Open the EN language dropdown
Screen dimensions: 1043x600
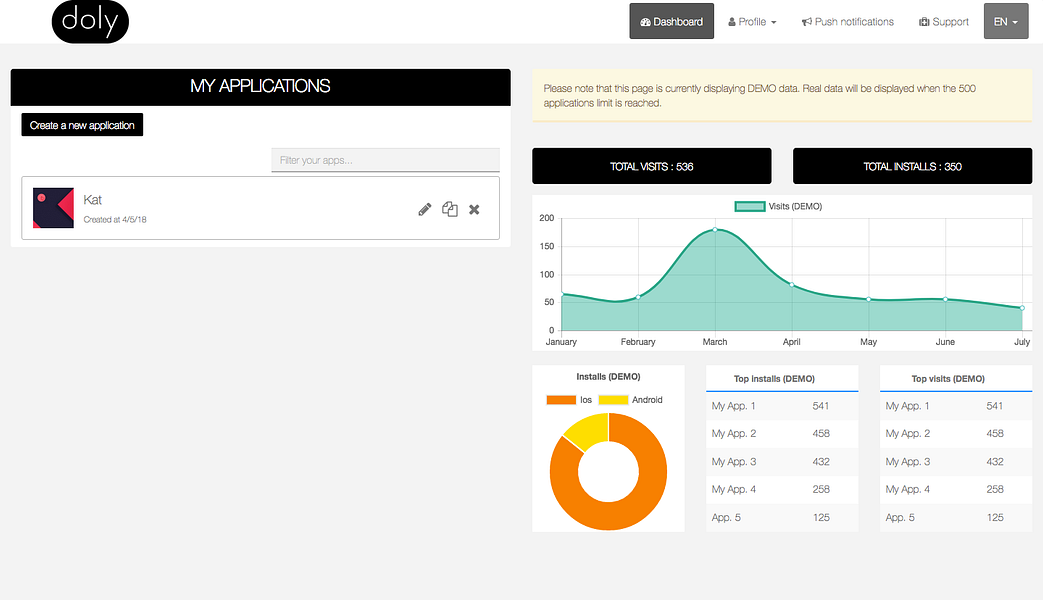pyautogui.click(x=1006, y=21)
